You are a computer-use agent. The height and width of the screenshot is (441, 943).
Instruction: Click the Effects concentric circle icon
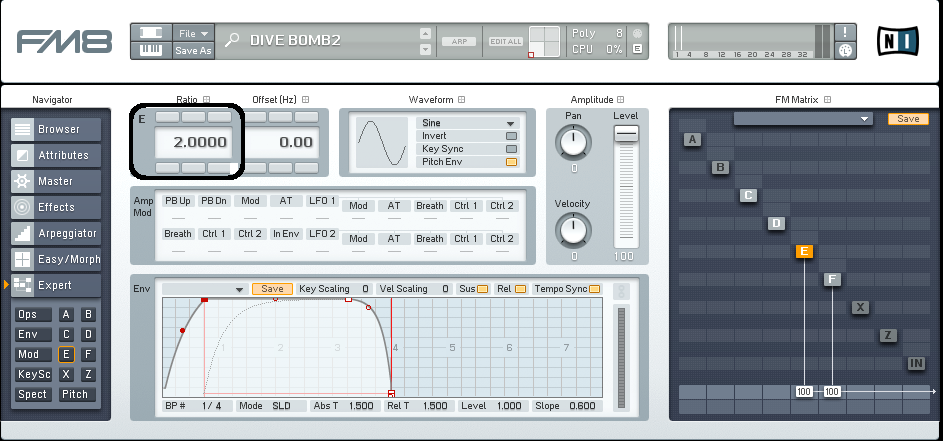22,207
